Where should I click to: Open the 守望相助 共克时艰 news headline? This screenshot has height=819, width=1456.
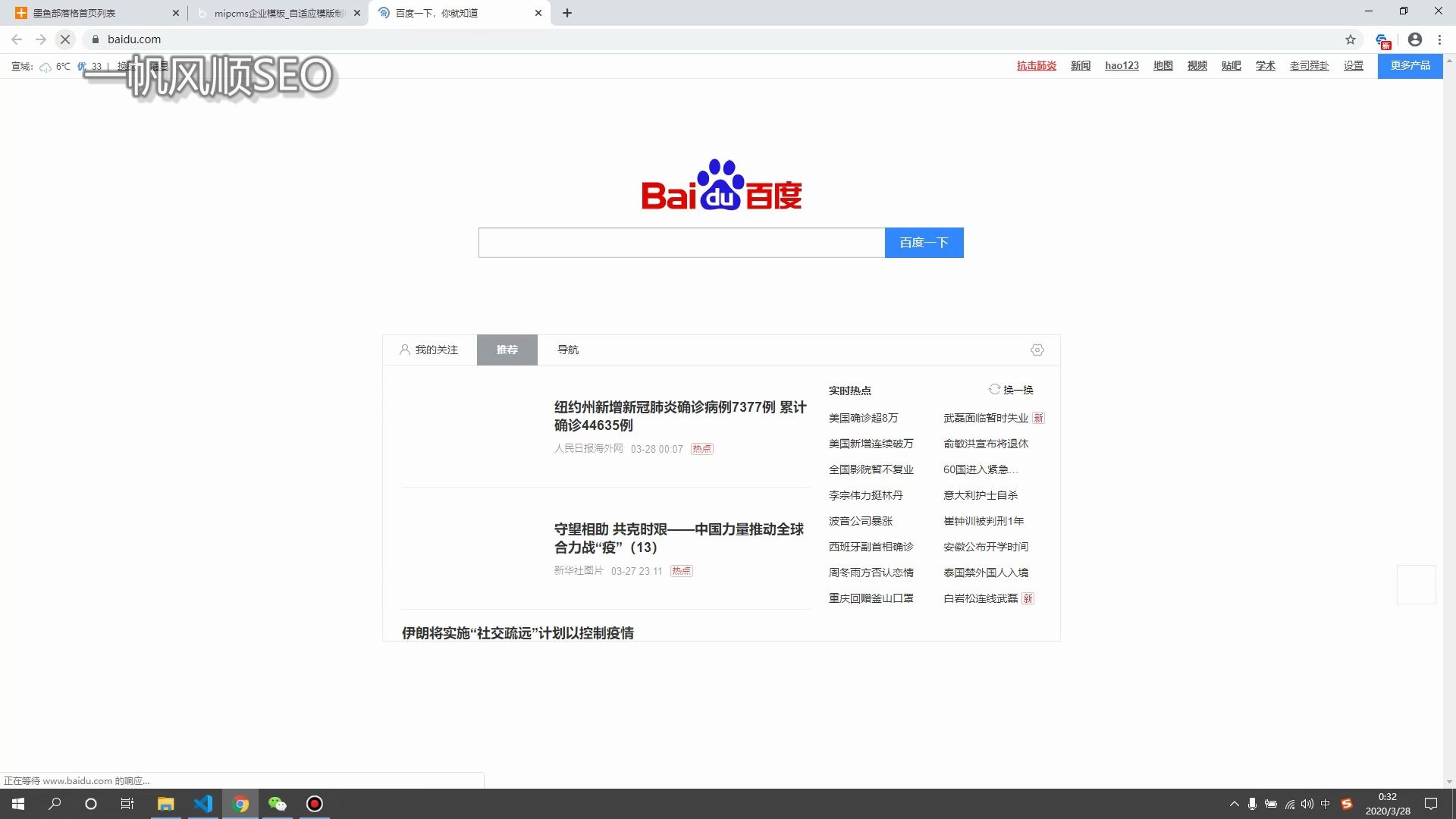(x=679, y=538)
